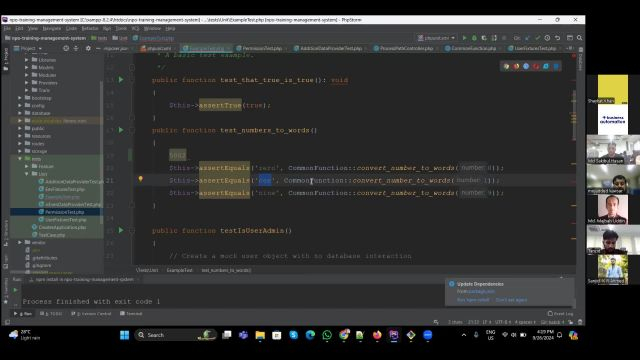Open the Version Control tool window tab
The width and height of the screenshot is (640, 360).
tap(91, 313)
